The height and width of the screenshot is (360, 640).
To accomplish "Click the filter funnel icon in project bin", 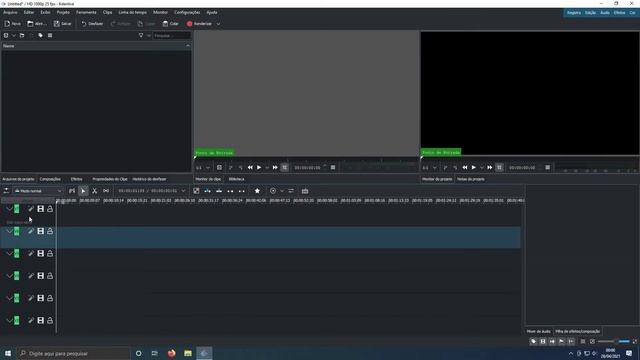I will point(141,36).
